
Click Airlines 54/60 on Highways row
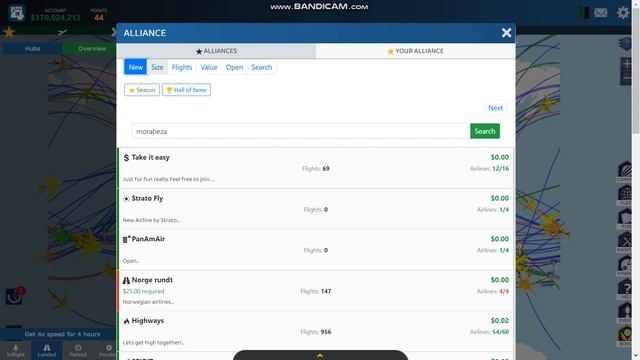[x=489, y=332]
